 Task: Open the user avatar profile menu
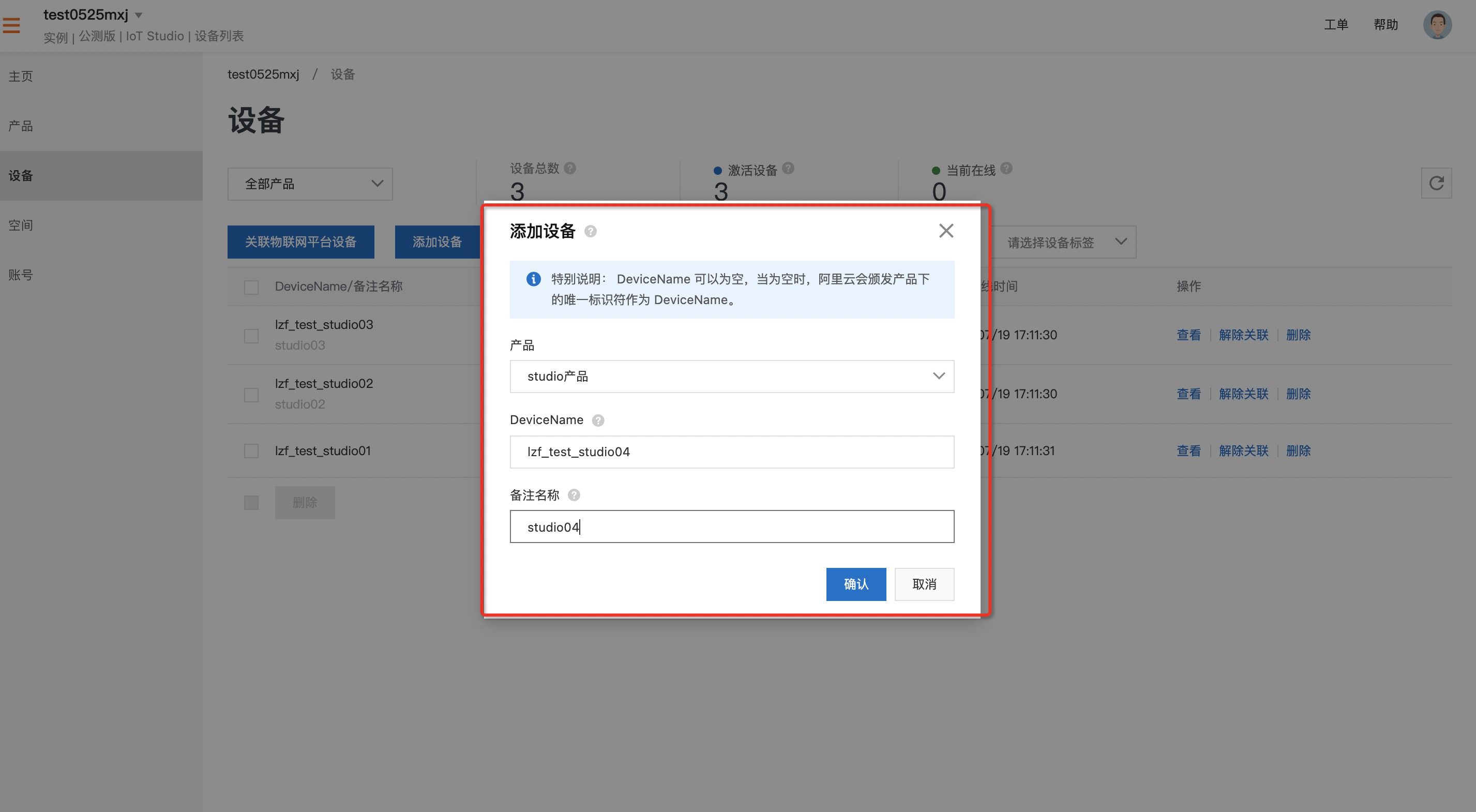1437,25
